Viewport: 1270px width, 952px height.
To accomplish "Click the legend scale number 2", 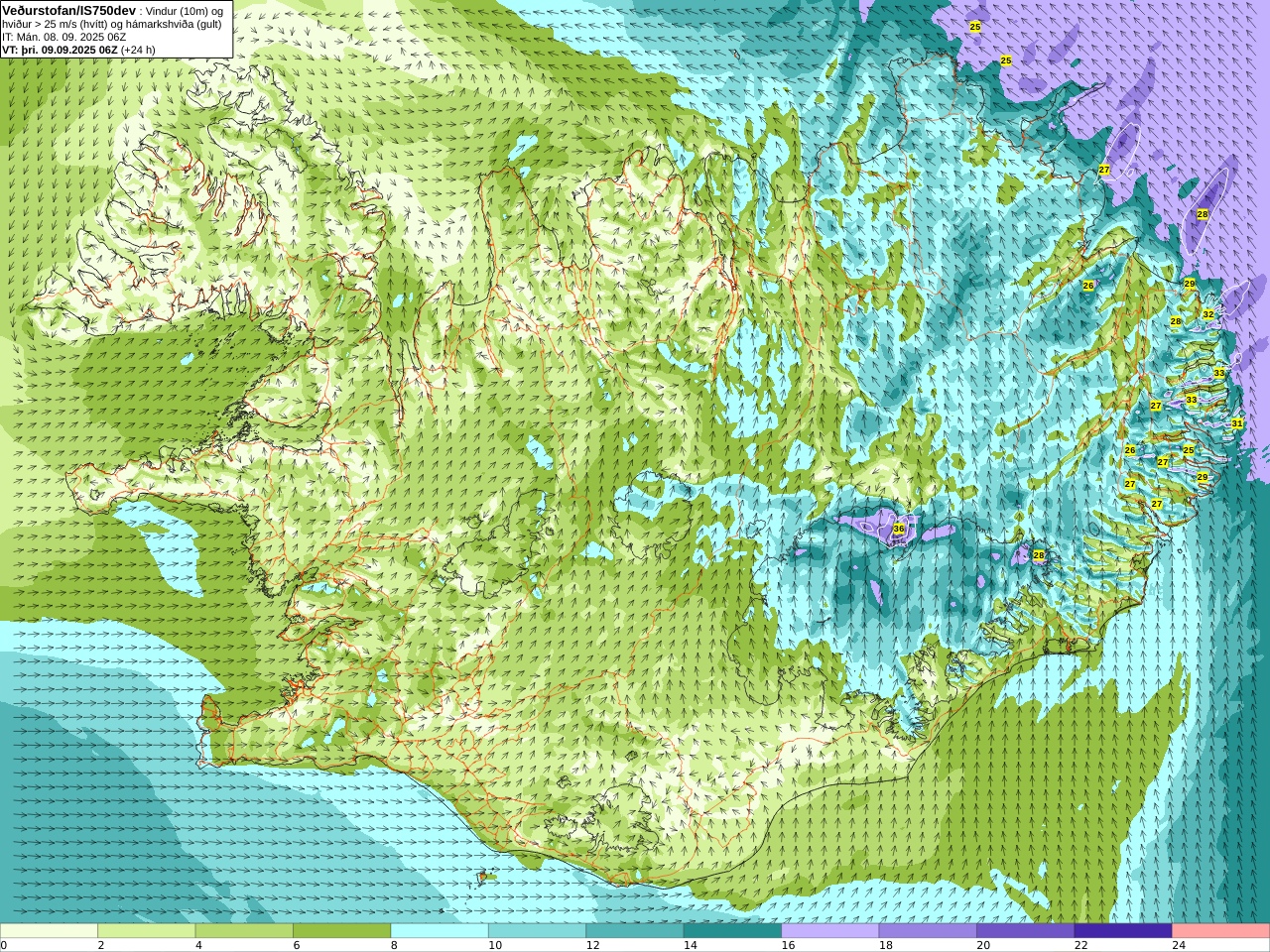I will coord(101,945).
